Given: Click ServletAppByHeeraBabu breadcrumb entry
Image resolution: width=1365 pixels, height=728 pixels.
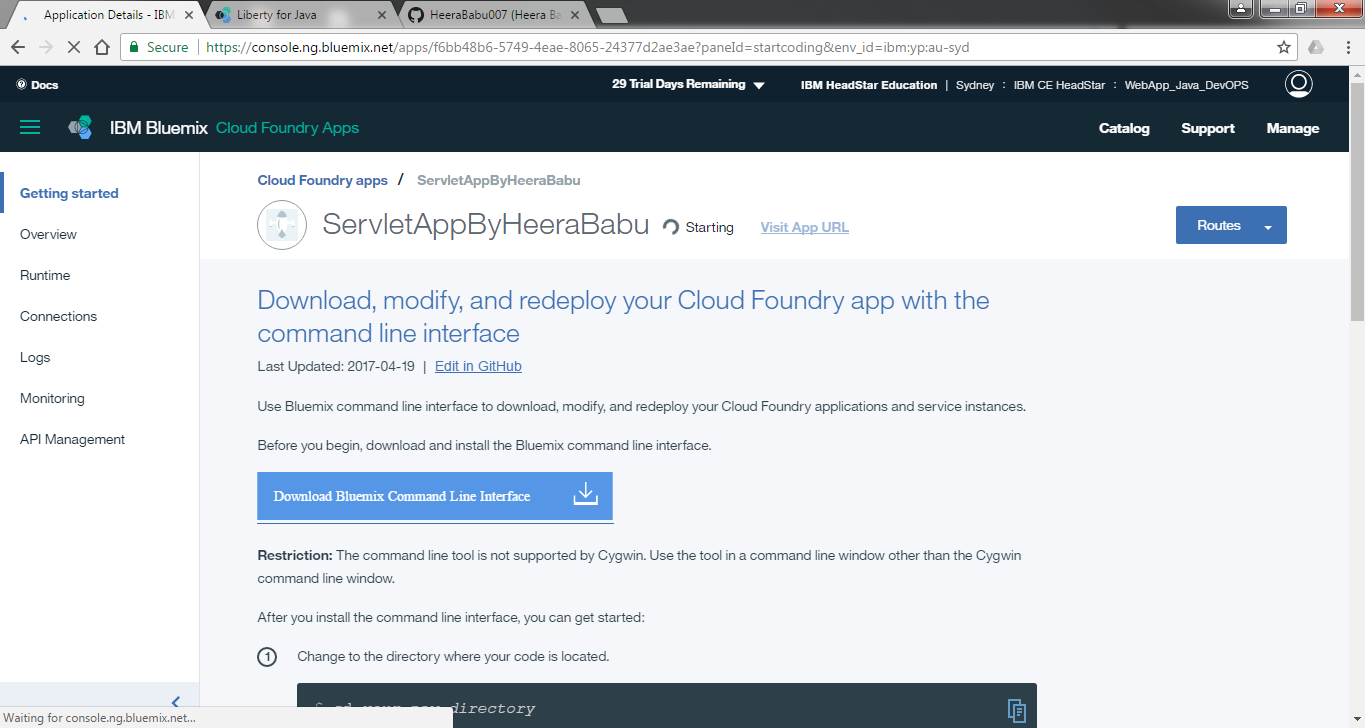Looking at the screenshot, I should pyautogui.click(x=498, y=180).
